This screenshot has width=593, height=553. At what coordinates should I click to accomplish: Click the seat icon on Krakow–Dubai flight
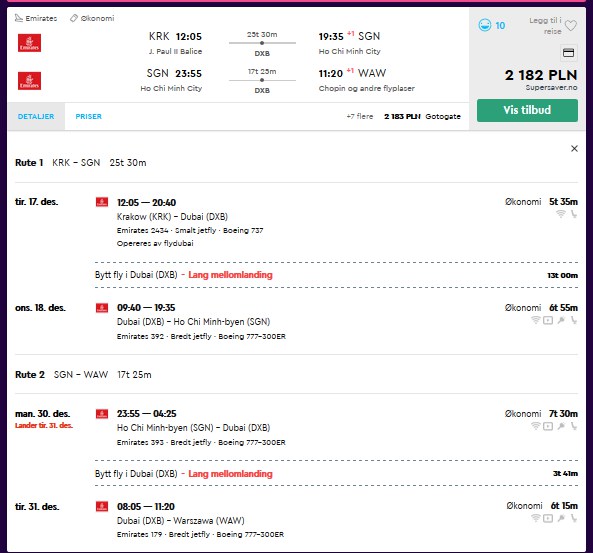574,214
